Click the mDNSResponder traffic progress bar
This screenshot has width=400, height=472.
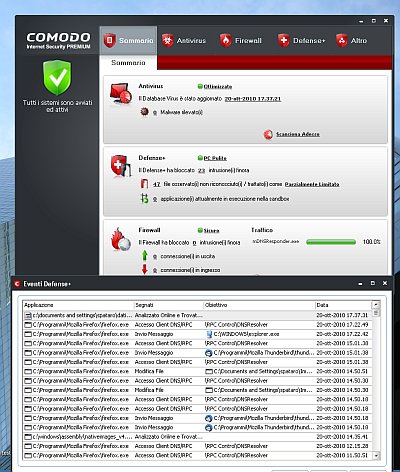click(331, 242)
